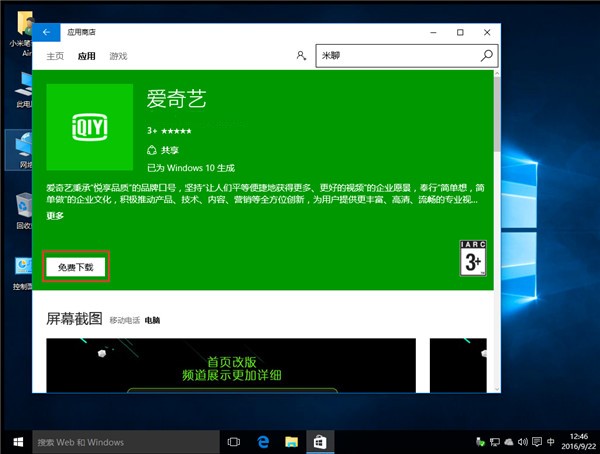Click the scrollbar up arrow
Image resolution: width=600 pixels, height=454 pixels.
(497, 73)
